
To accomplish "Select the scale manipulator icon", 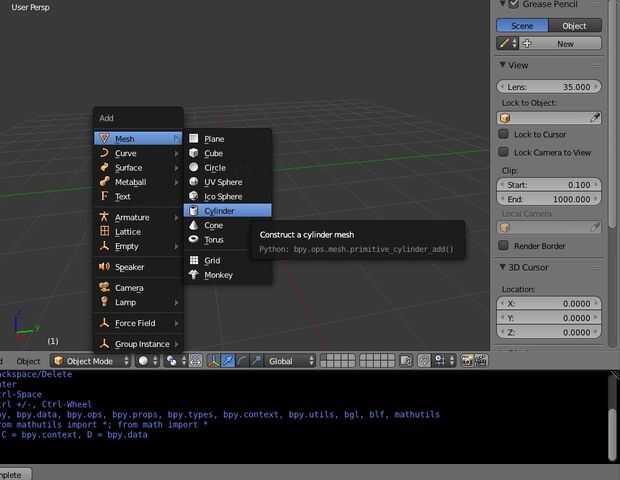I will (257, 361).
